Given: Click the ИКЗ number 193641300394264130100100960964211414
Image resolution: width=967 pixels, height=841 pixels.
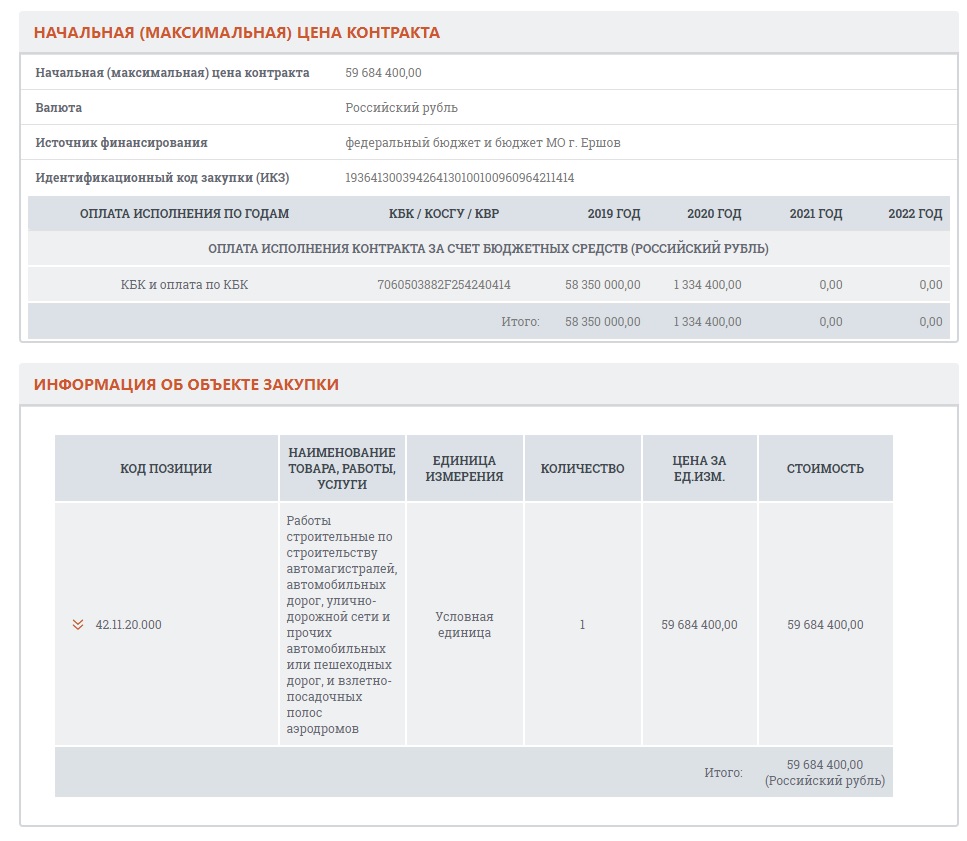Looking at the screenshot, I should 460,178.
